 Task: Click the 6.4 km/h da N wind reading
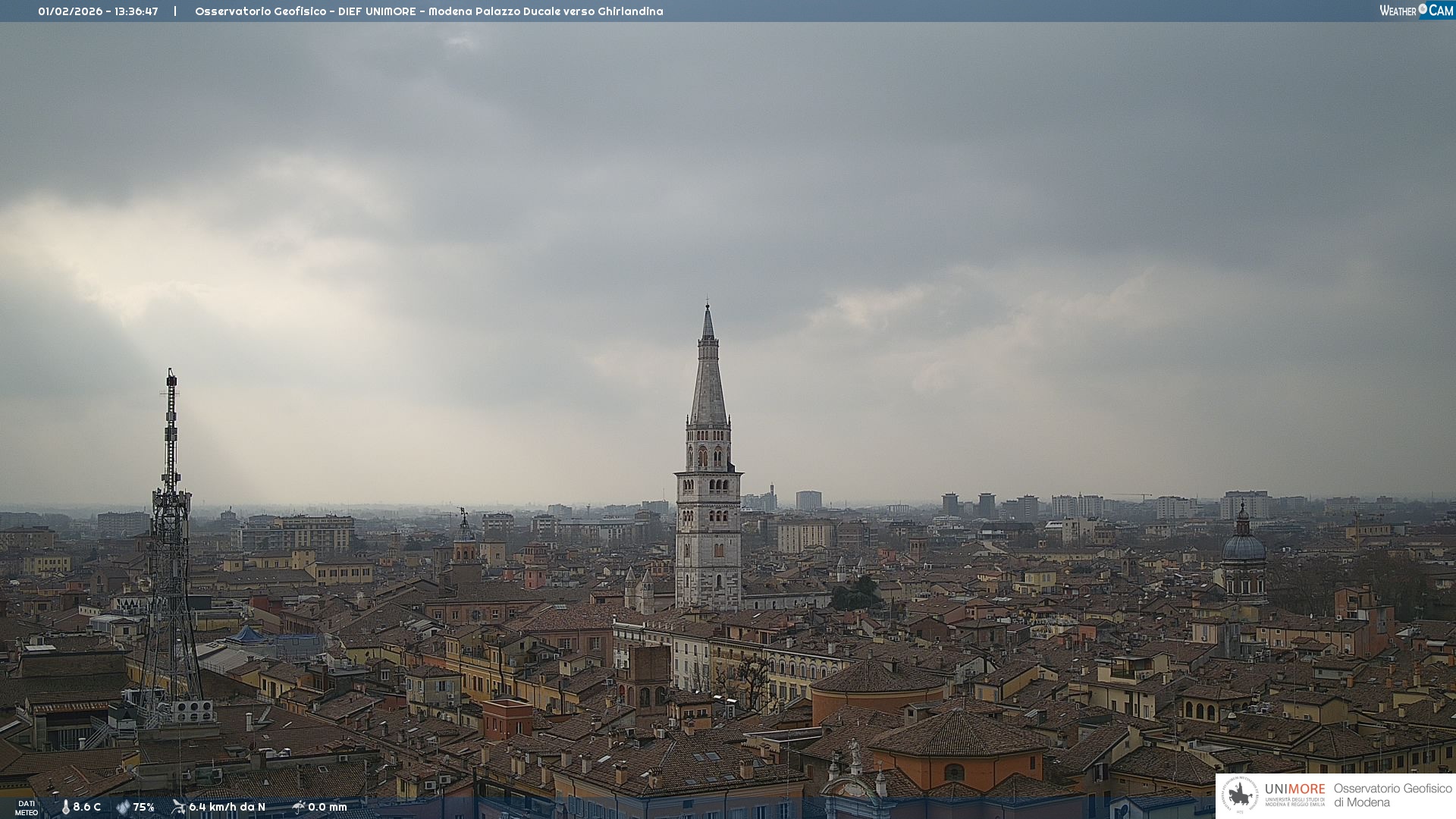pos(227,807)
